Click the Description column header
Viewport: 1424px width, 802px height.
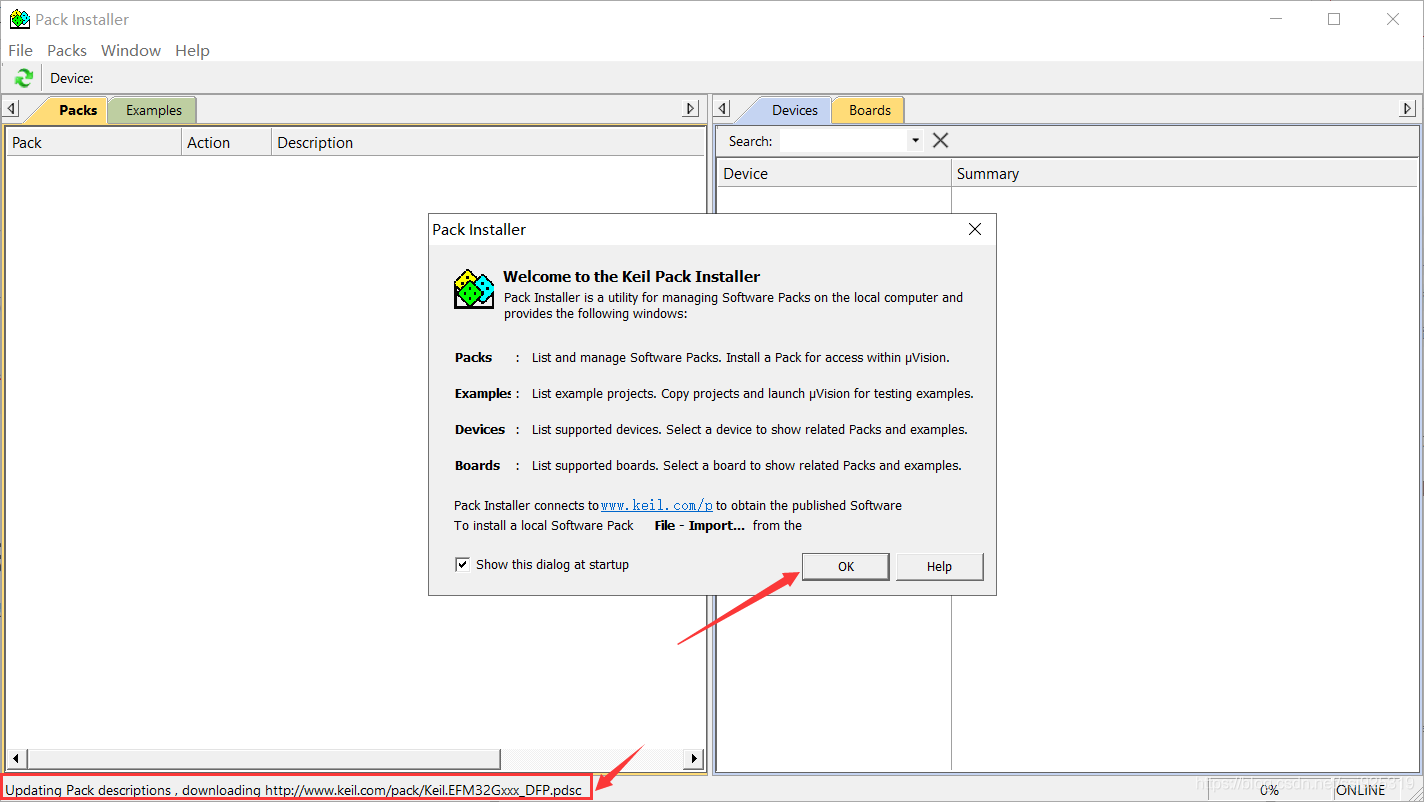pyautogui.click(x=488, y=142)
